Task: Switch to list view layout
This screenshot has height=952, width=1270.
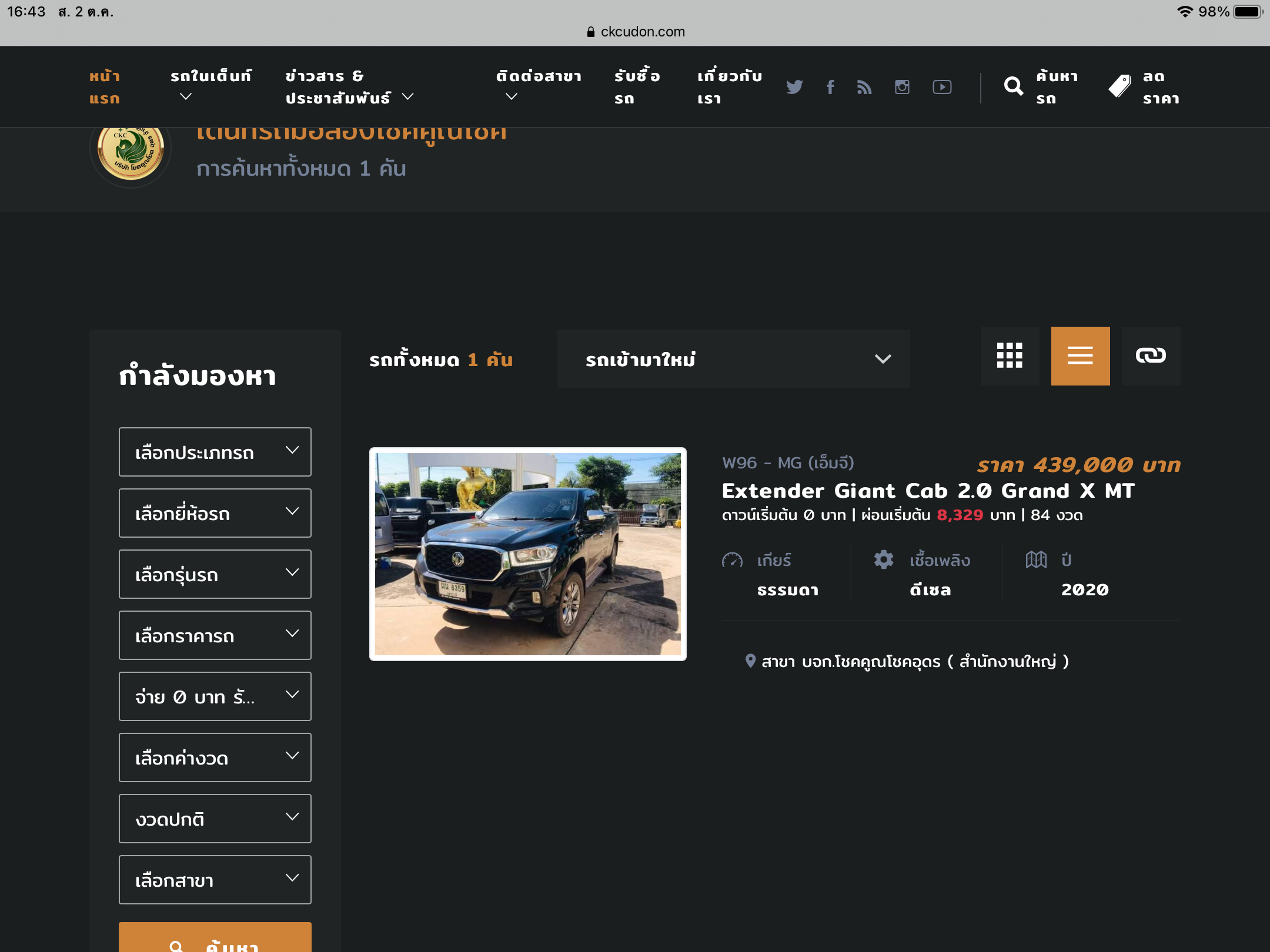Action: (1080, 356)
